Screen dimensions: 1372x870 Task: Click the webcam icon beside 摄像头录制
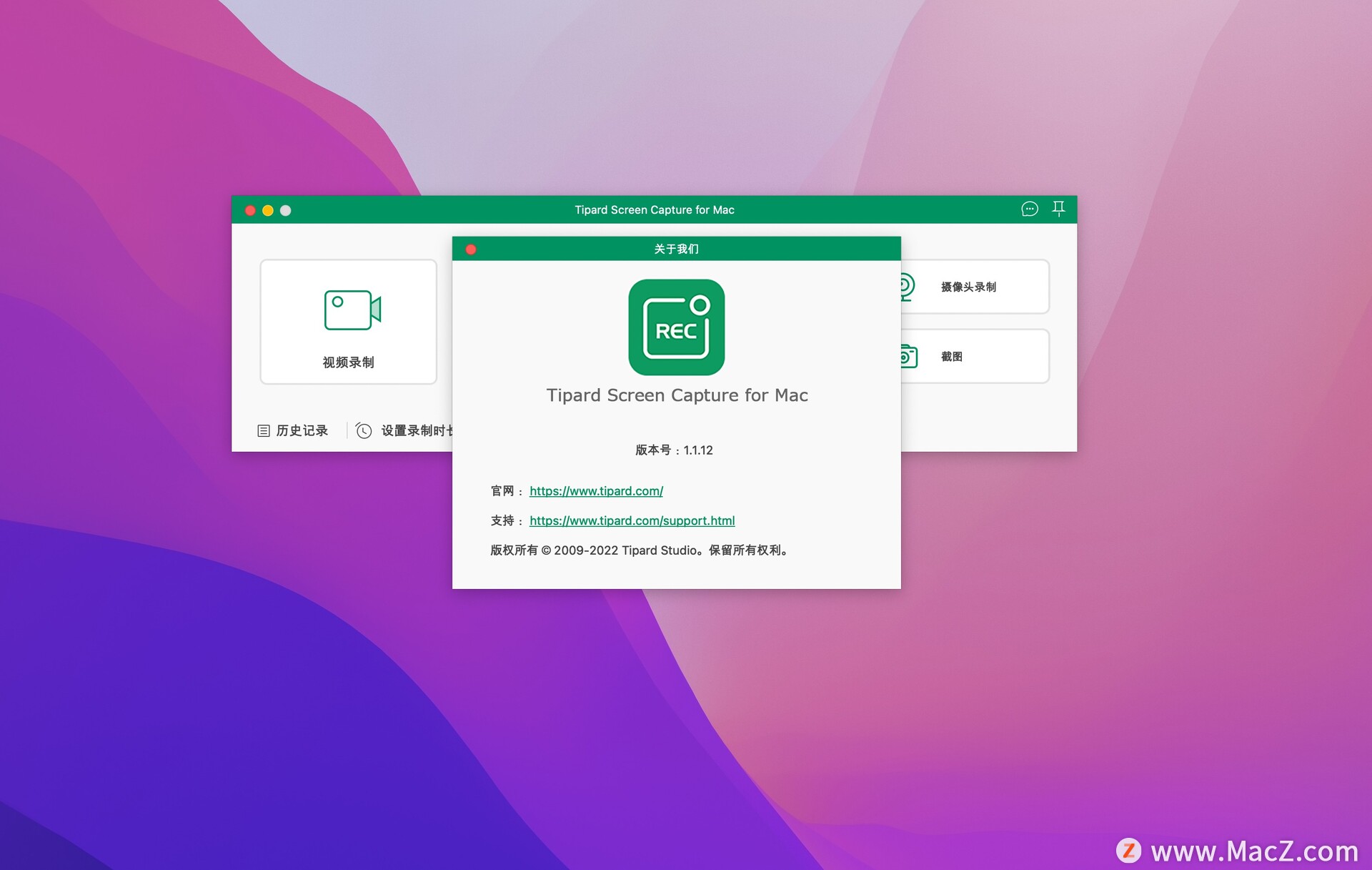point(907,287)
